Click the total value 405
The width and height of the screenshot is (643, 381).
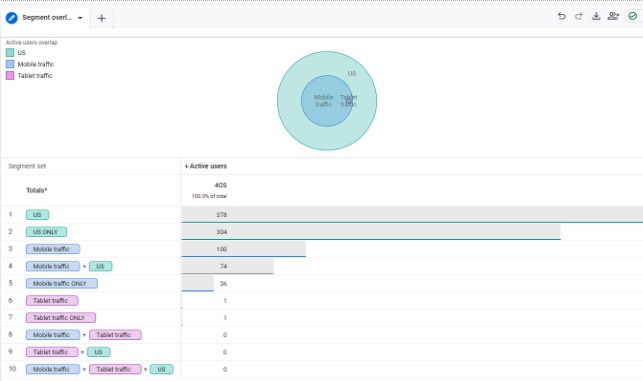click(221, 185)
